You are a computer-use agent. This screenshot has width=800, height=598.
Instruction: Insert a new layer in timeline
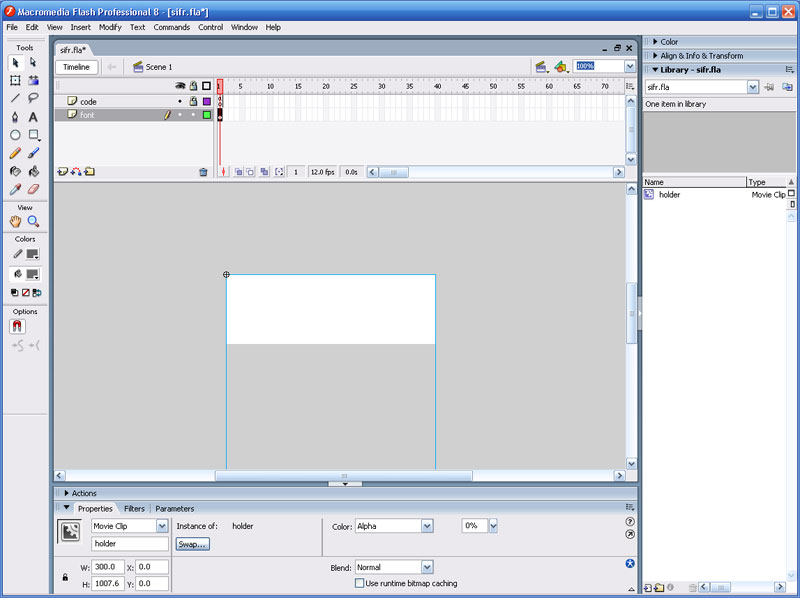(x=62, y=172)
